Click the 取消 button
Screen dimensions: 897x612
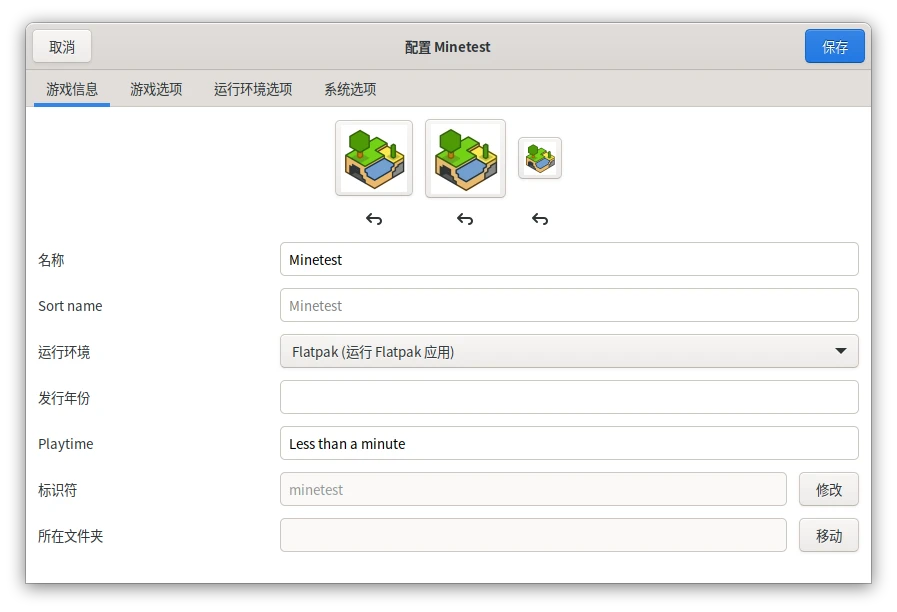[62, 47]
